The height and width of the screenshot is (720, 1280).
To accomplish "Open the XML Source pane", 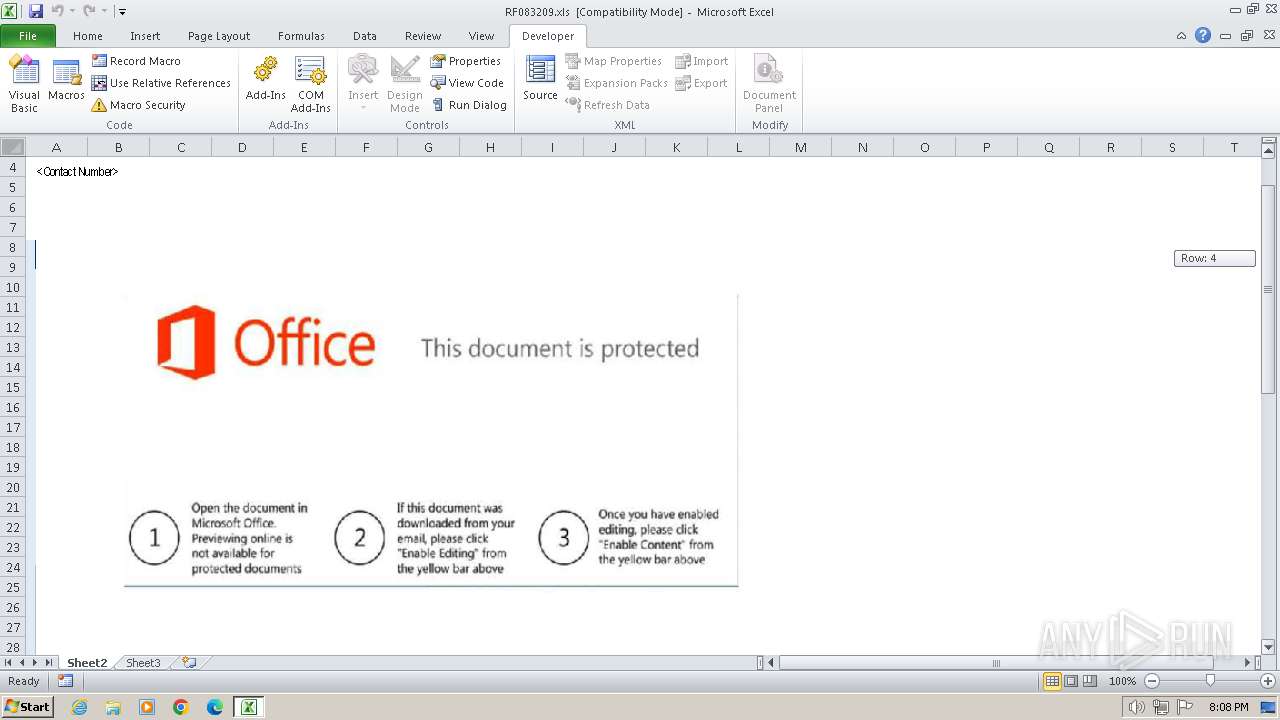I will [x=540, y=80].
